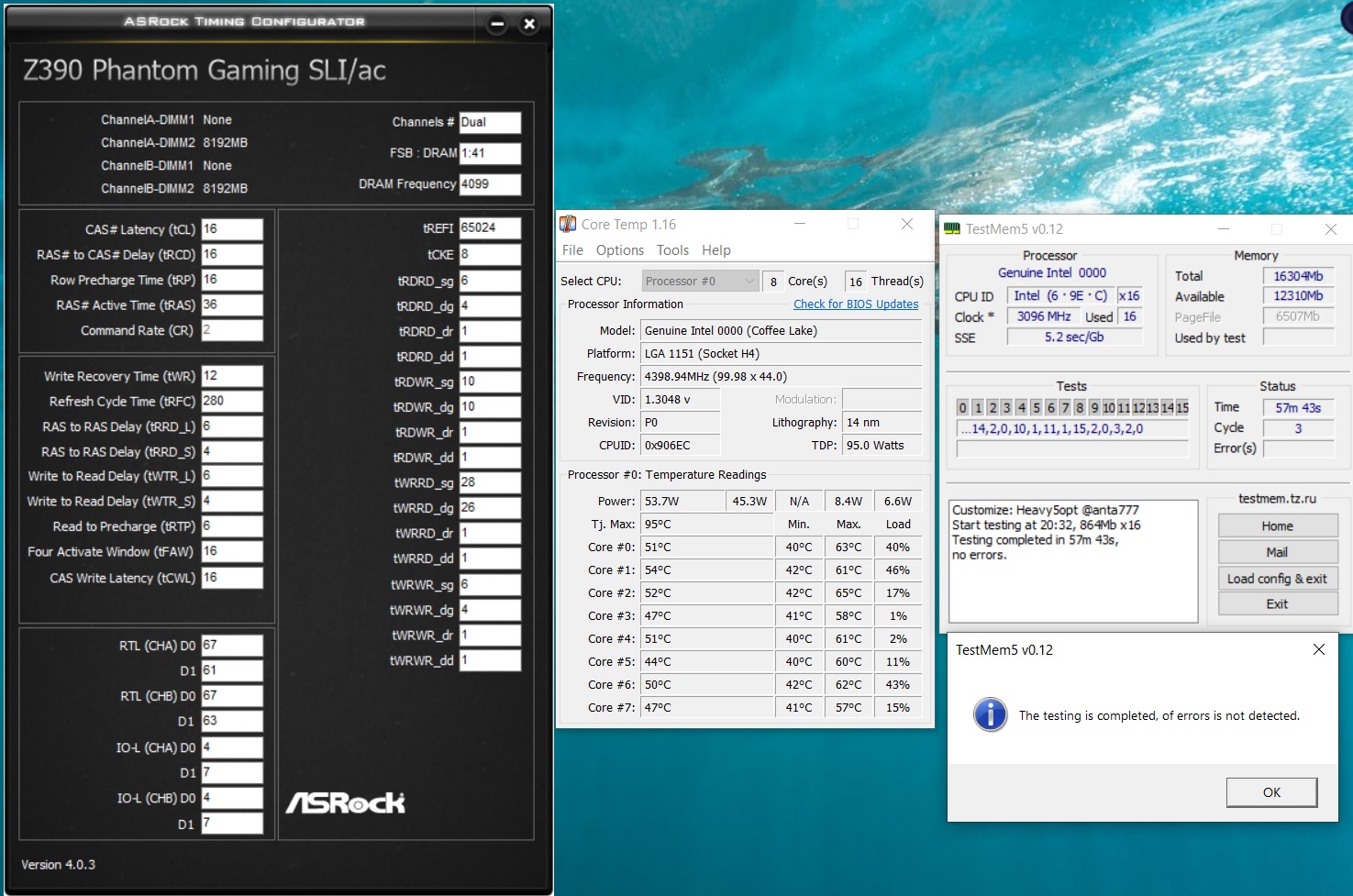Select the tWRRD_sg value field
Screen dimensions: 1353x896
pyautogui.click(x=490, y=482)
